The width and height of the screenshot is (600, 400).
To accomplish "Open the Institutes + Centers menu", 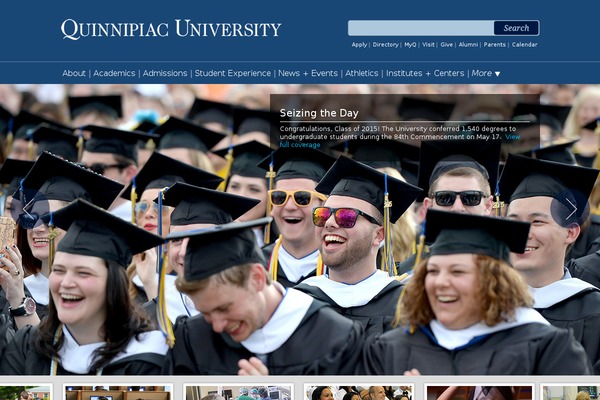I will (x=425, y=73).
